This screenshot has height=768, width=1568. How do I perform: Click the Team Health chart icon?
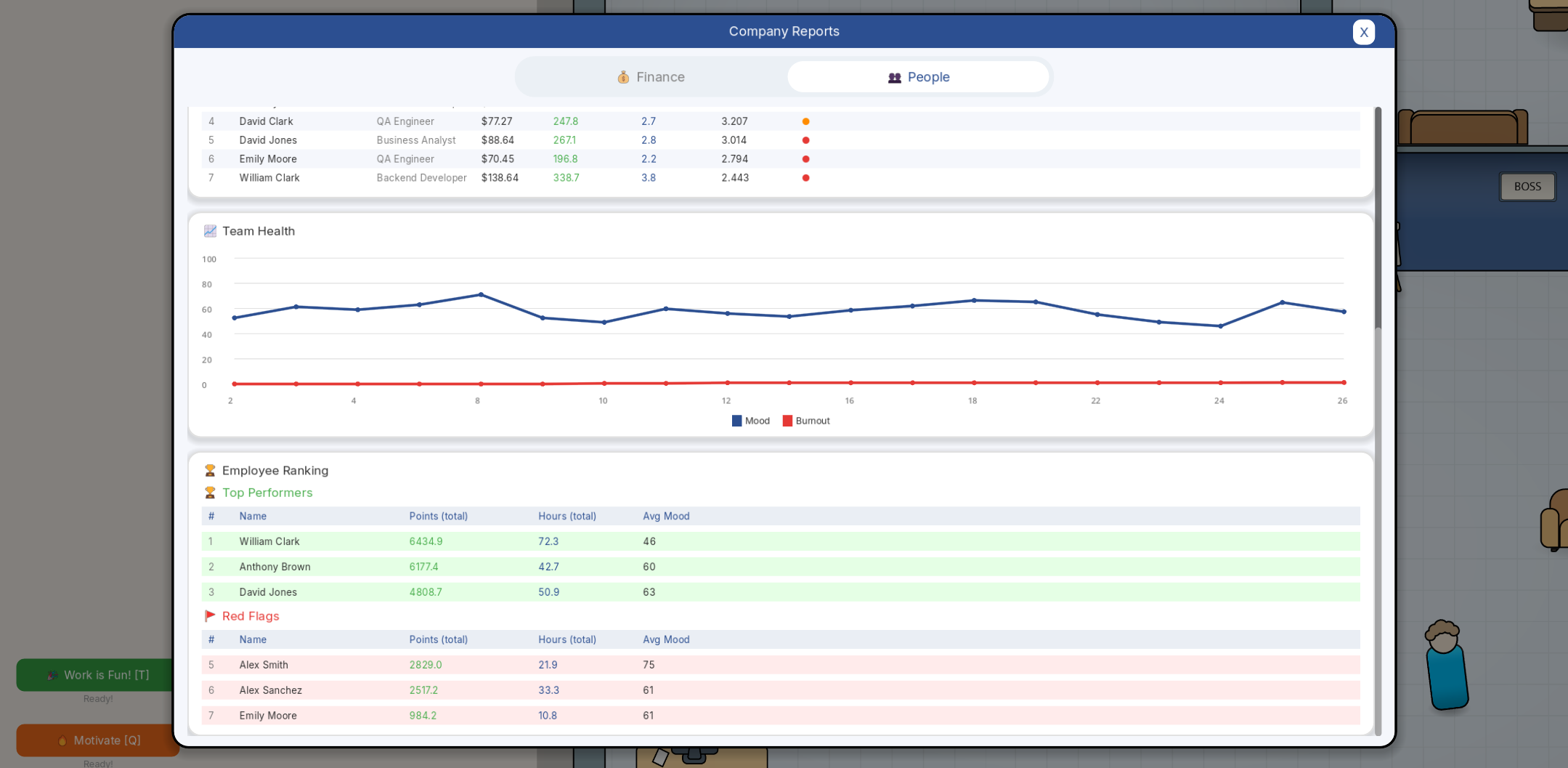210,231
